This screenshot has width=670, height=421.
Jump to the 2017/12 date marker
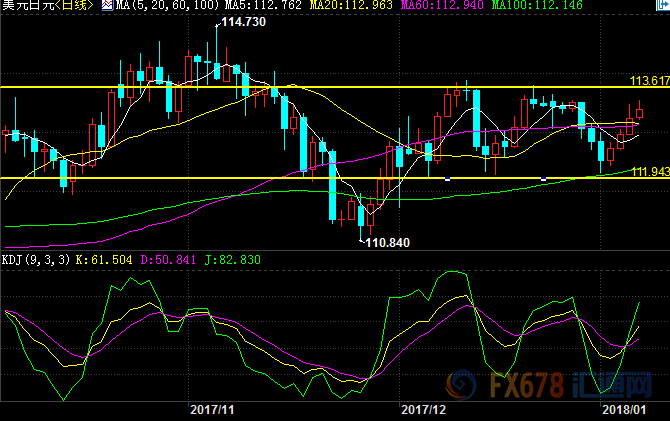pos(421,409)
